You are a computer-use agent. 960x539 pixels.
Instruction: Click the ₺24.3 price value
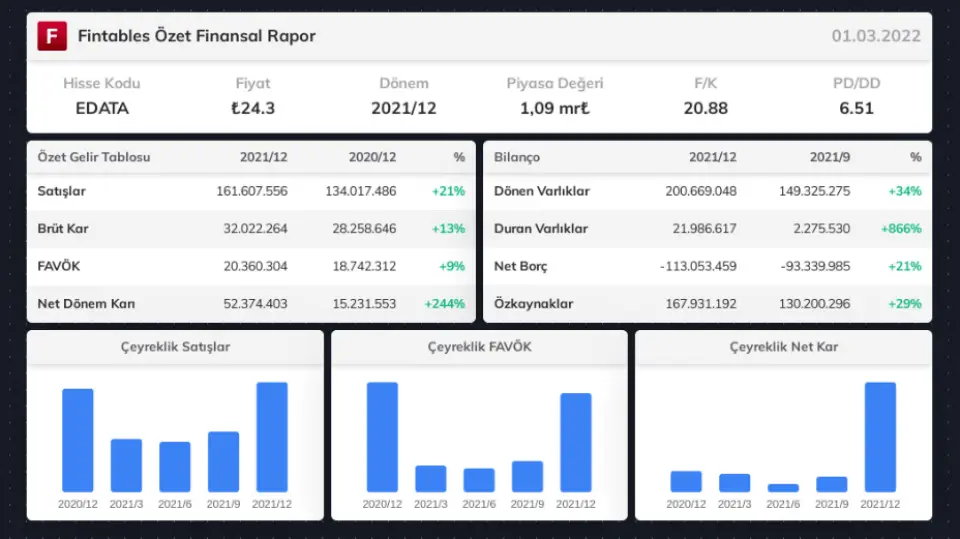253,108
